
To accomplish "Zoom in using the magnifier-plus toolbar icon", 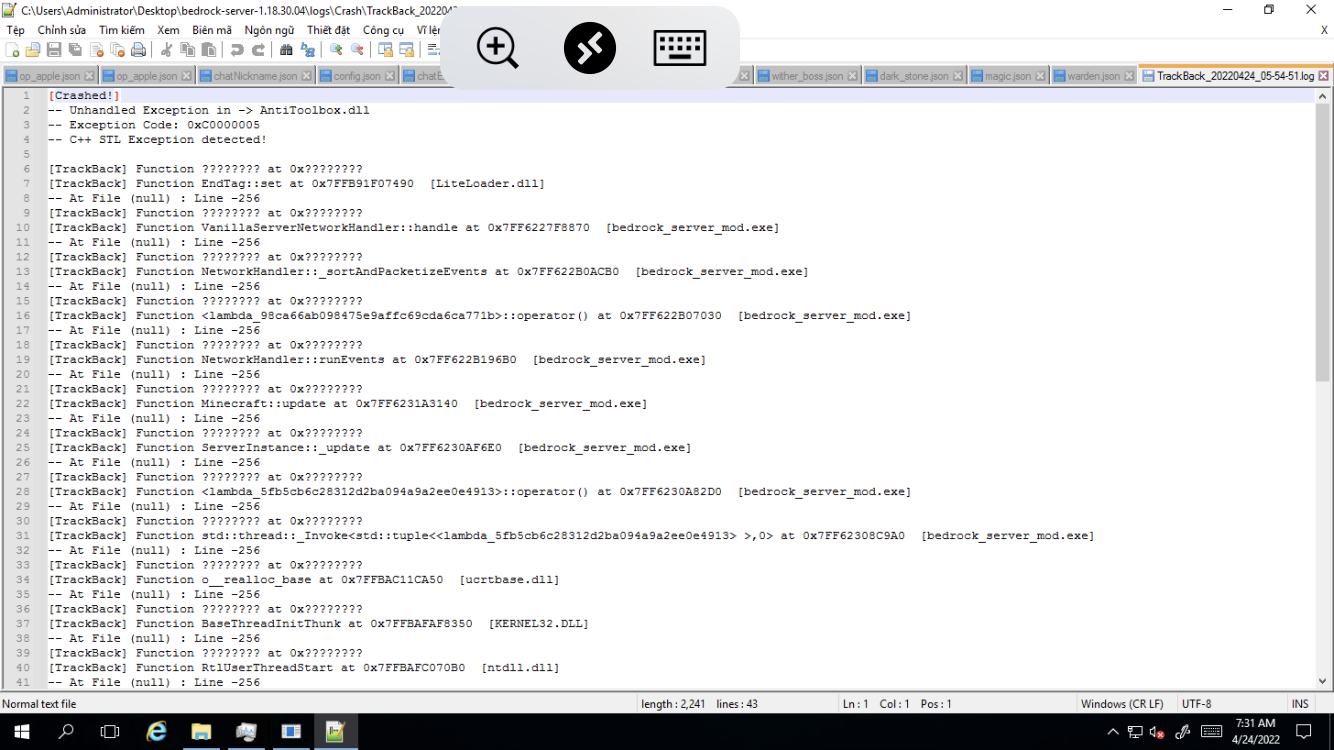I will pos(338,51).
